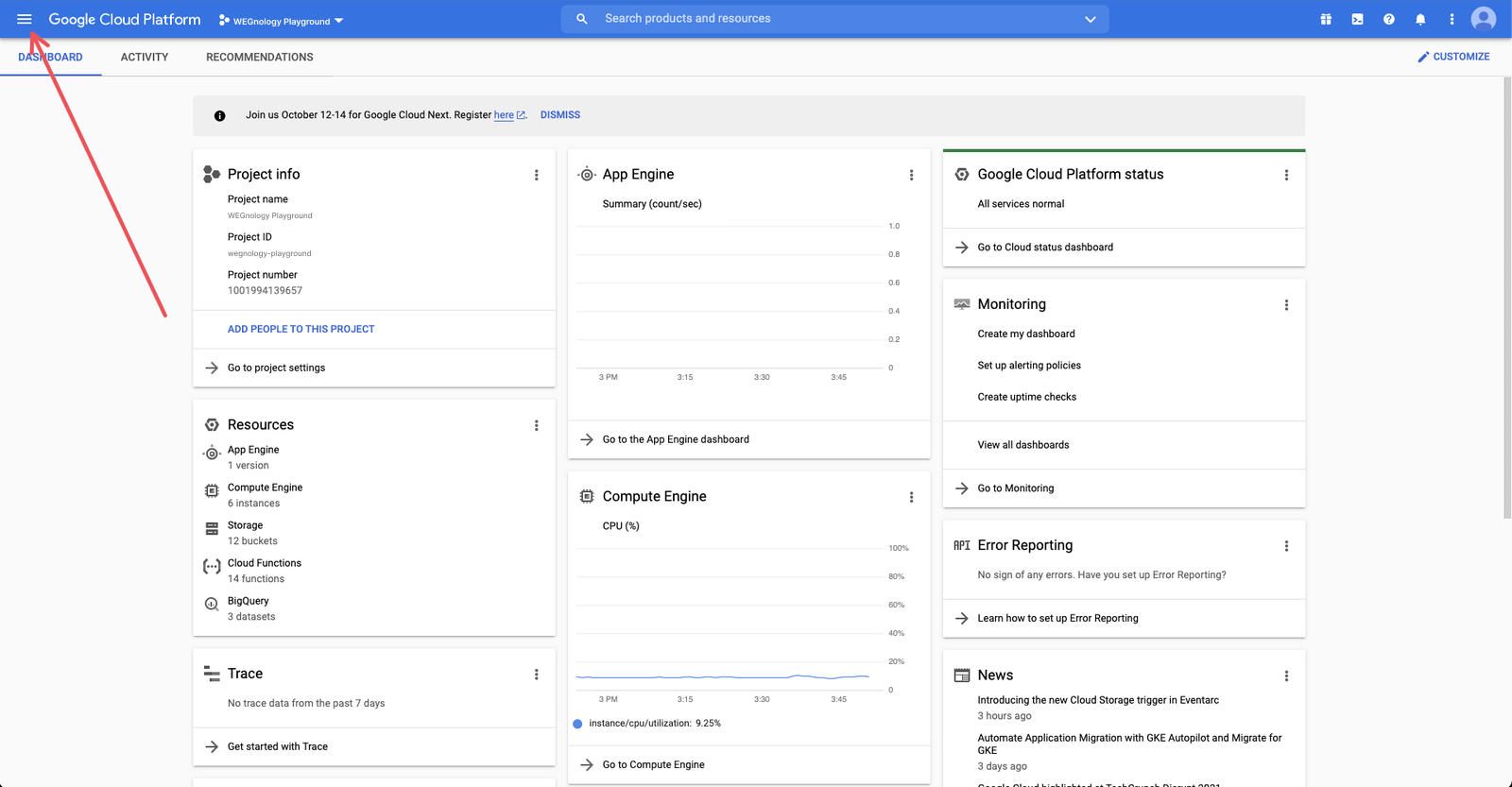Open News card options menu
Screen dimensions: 1512x787
(1286, 676)
